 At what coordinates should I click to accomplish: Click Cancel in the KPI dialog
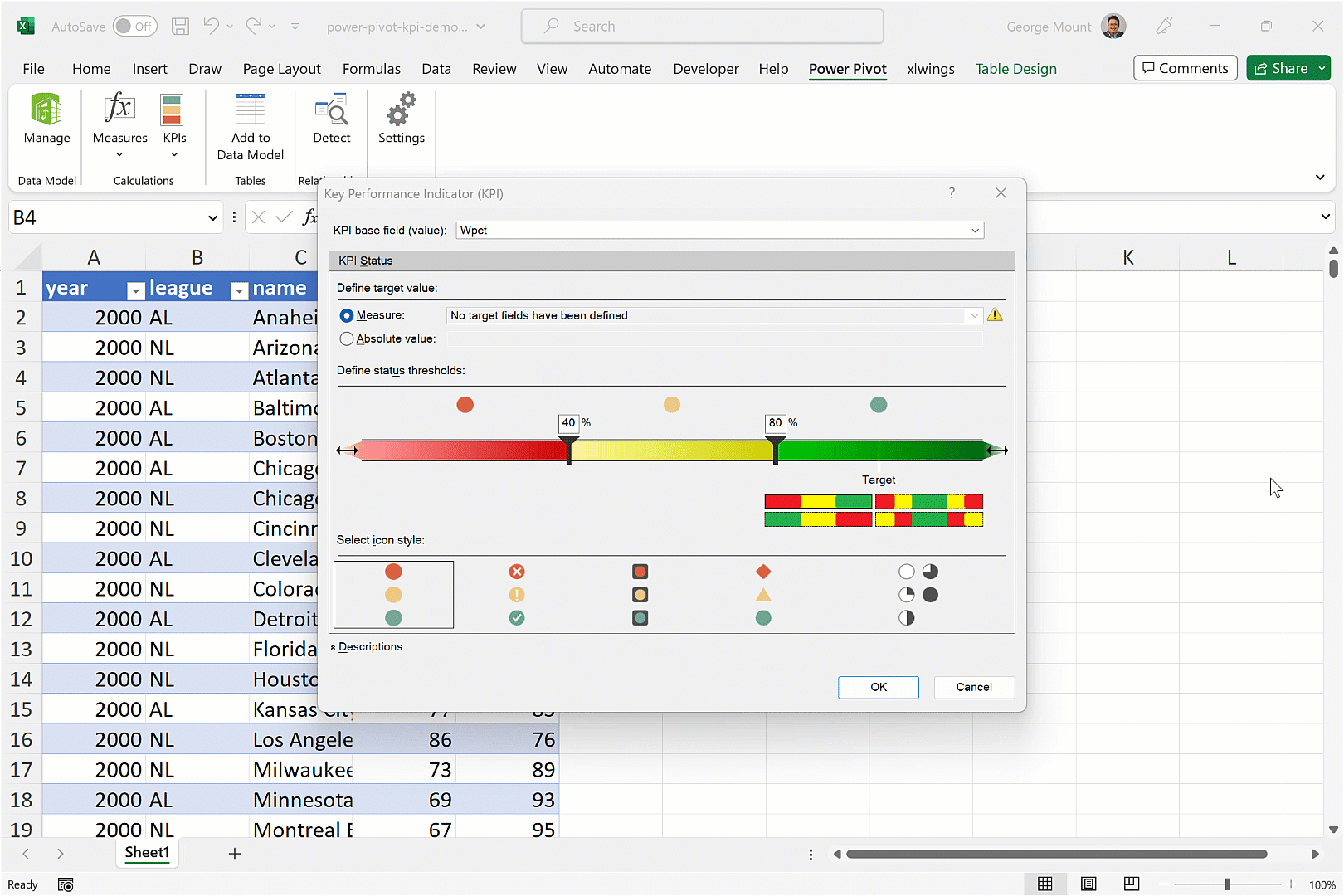pos(973,687)
